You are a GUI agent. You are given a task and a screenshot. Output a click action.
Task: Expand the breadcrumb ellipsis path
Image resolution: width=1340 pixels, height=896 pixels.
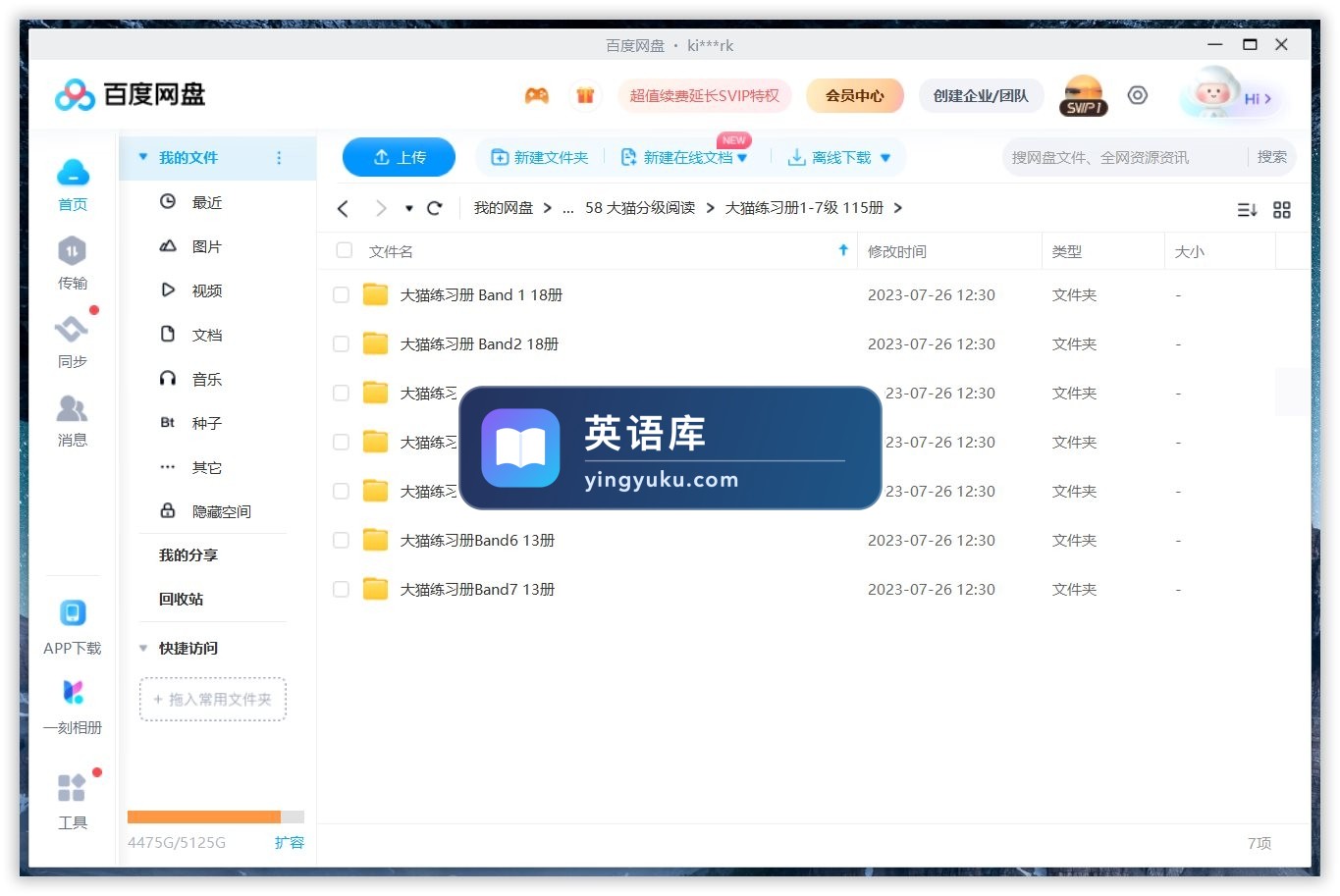click(567, 209)
